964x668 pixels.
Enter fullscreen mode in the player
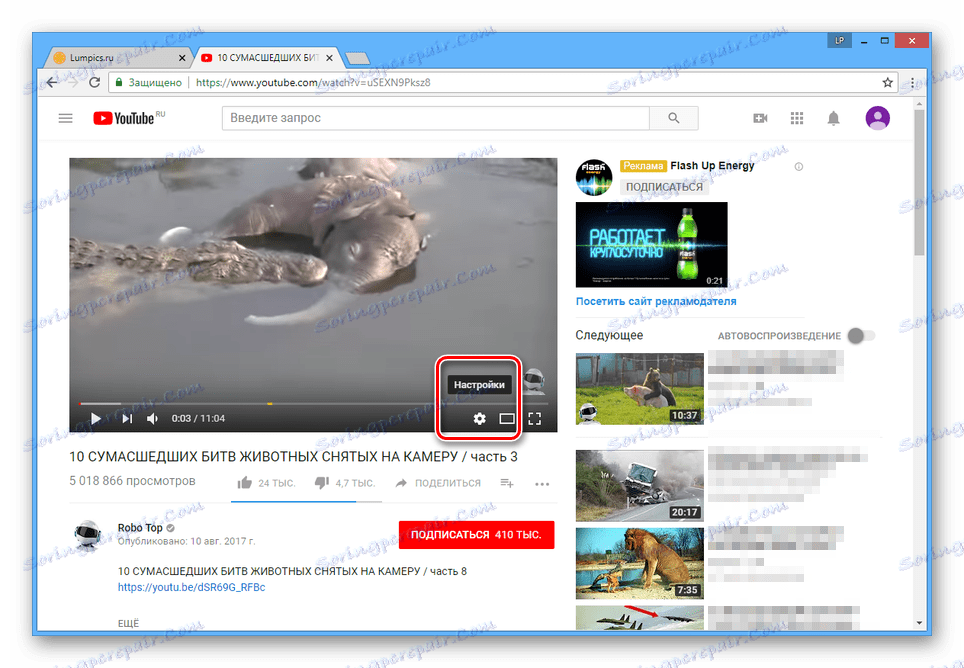pyautogui.click(x=535, y=419)
